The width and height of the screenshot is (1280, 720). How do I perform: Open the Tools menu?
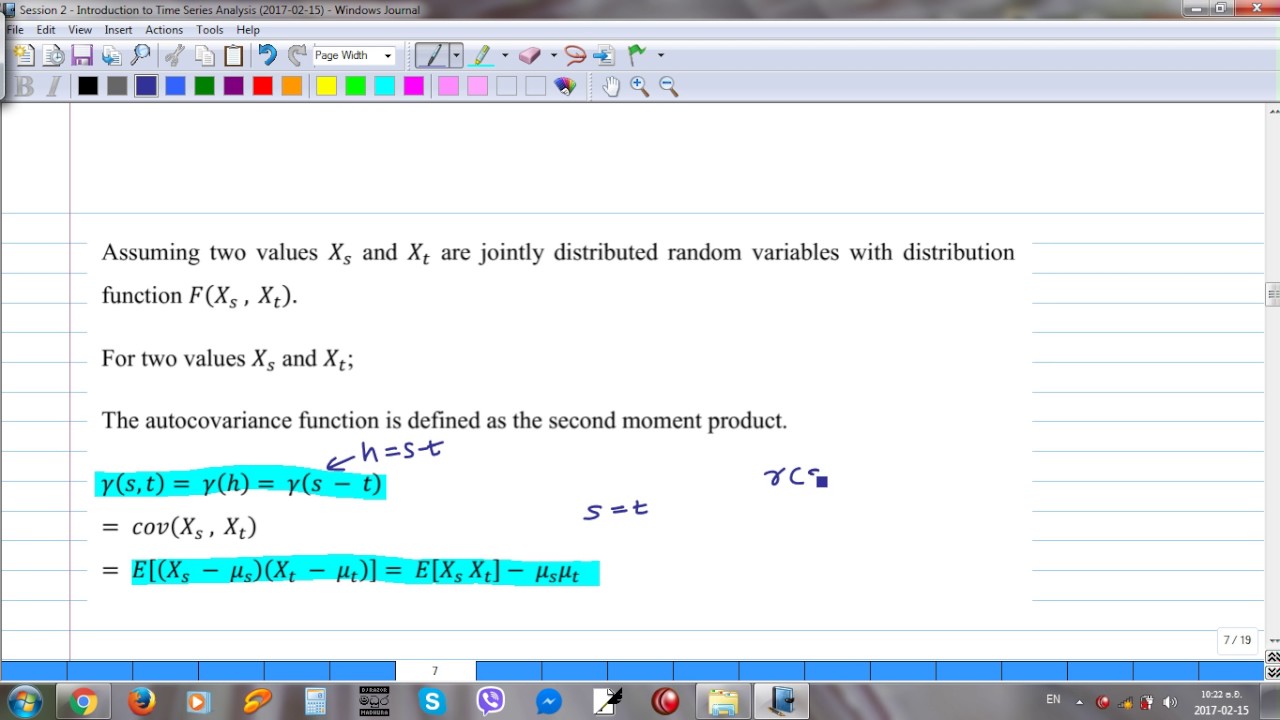tap(210, 30)
